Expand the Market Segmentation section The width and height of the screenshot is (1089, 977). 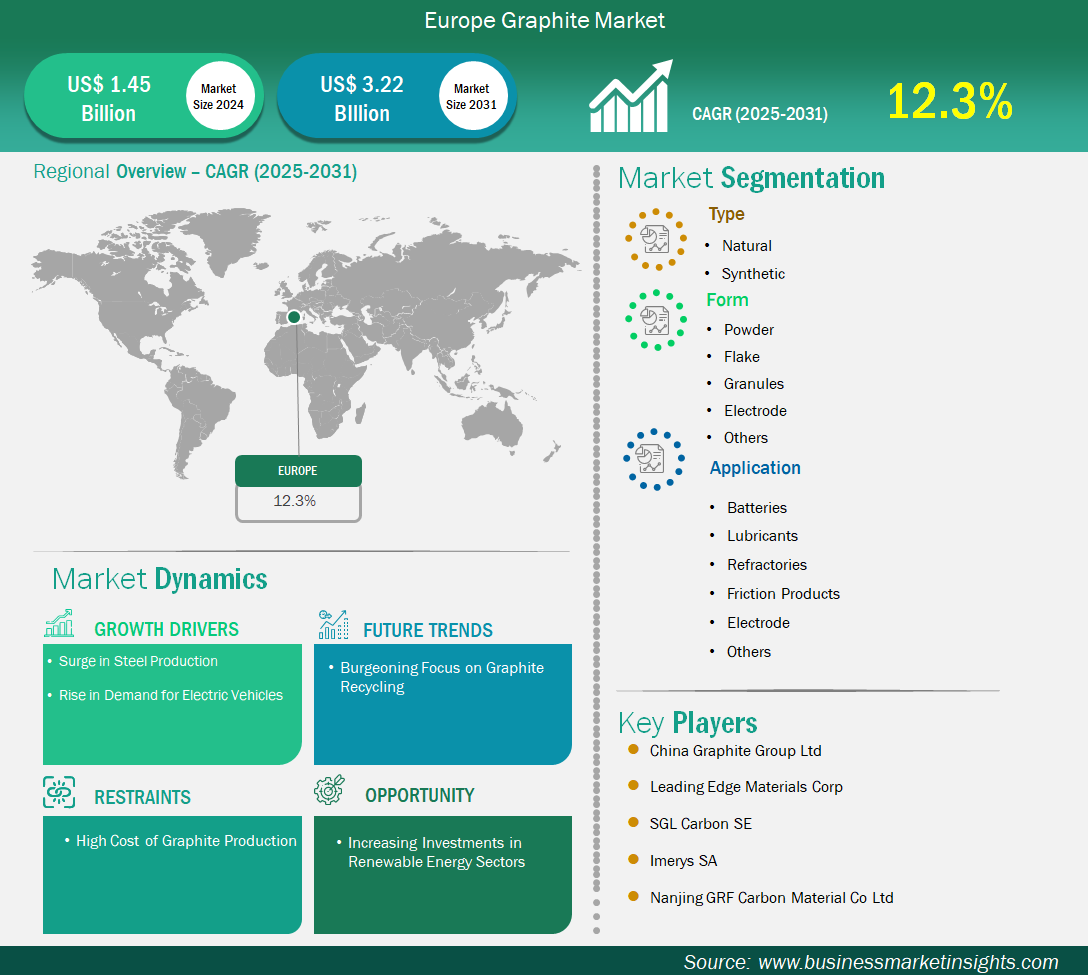tap(751, 178)
